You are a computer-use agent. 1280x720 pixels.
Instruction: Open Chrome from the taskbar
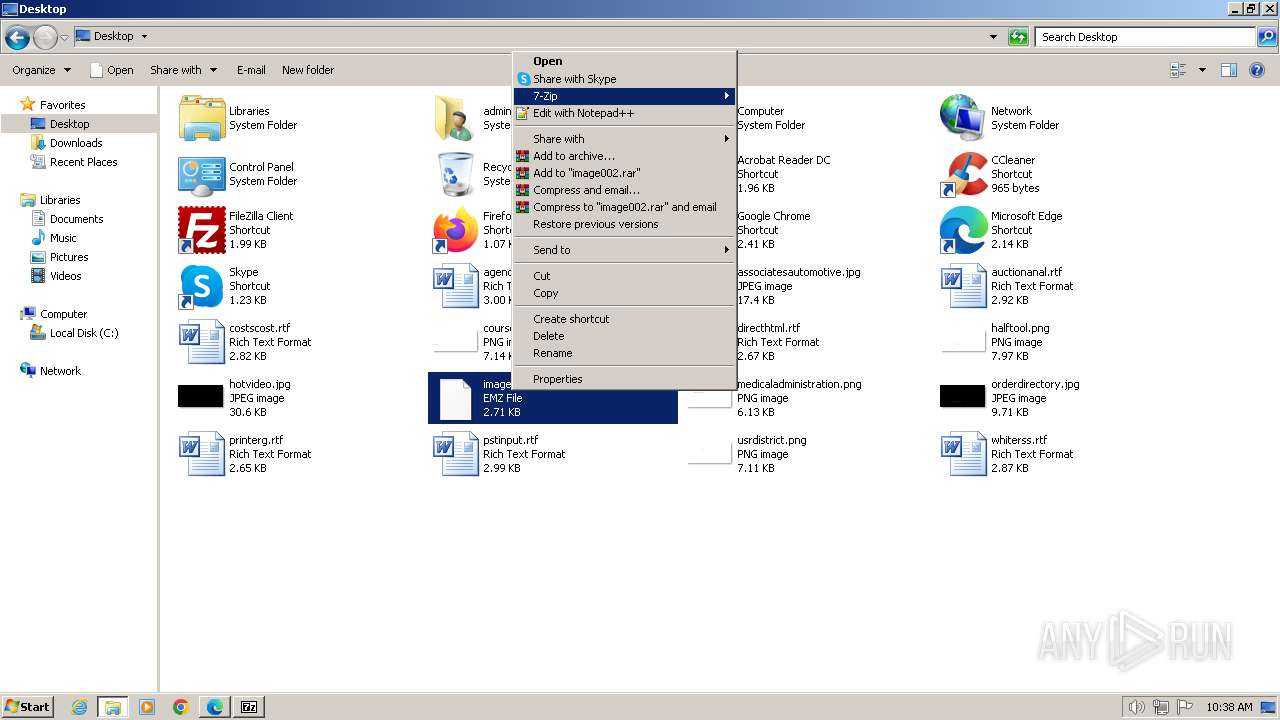(x=181, y=707)
